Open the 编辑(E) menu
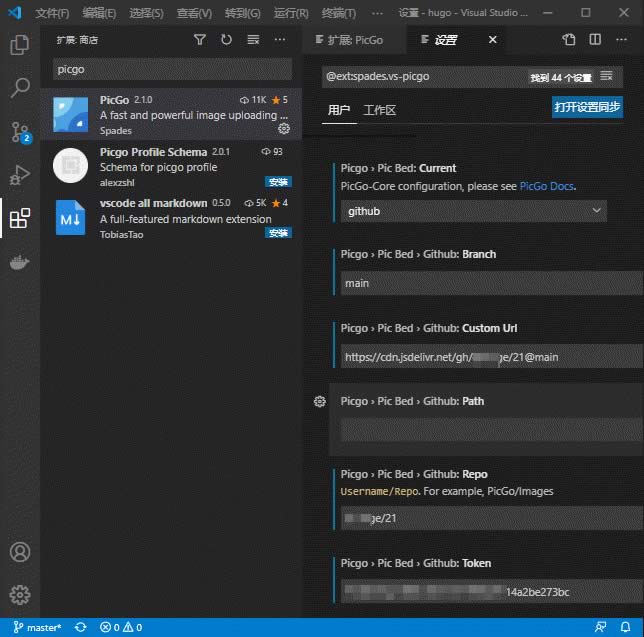The width and height of the screenshot is (644, 637). [x=99, y=13]
